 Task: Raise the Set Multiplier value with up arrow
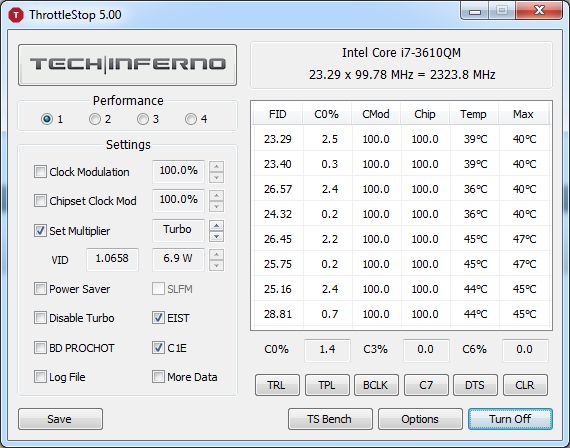pyautogui.click(x=217, y=225)
